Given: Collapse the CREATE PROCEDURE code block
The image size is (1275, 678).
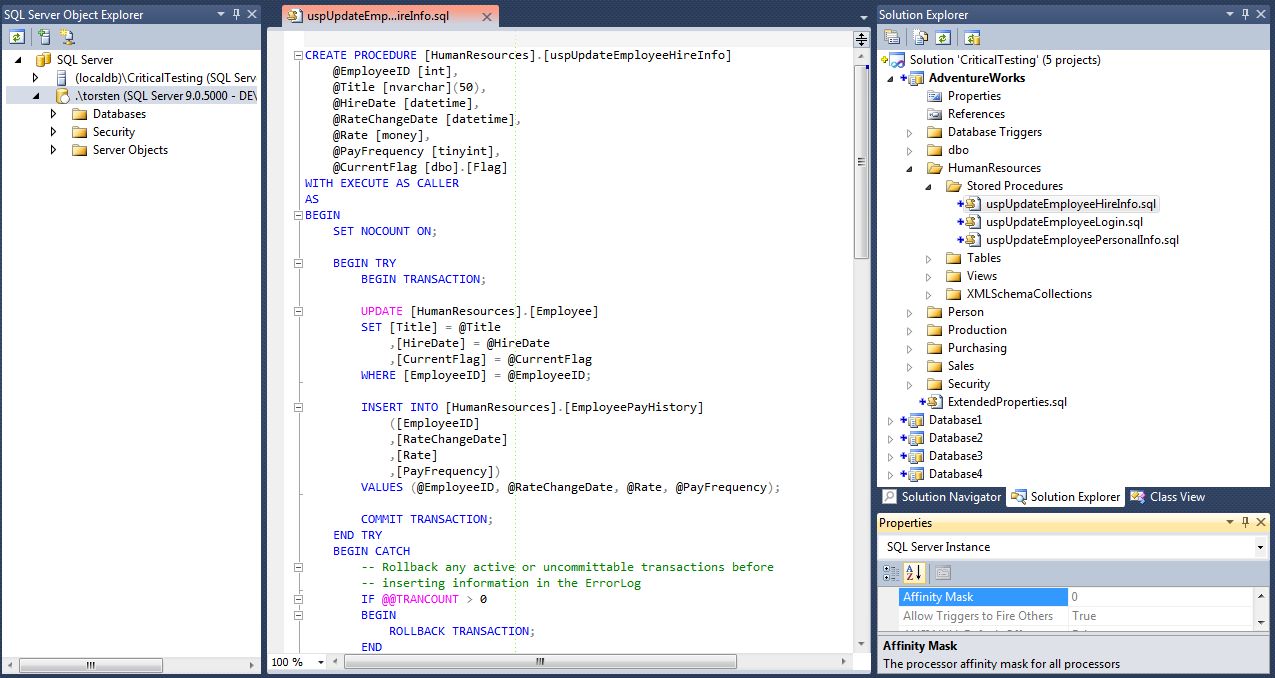Looking at the screenshot, I should [298, 55].
